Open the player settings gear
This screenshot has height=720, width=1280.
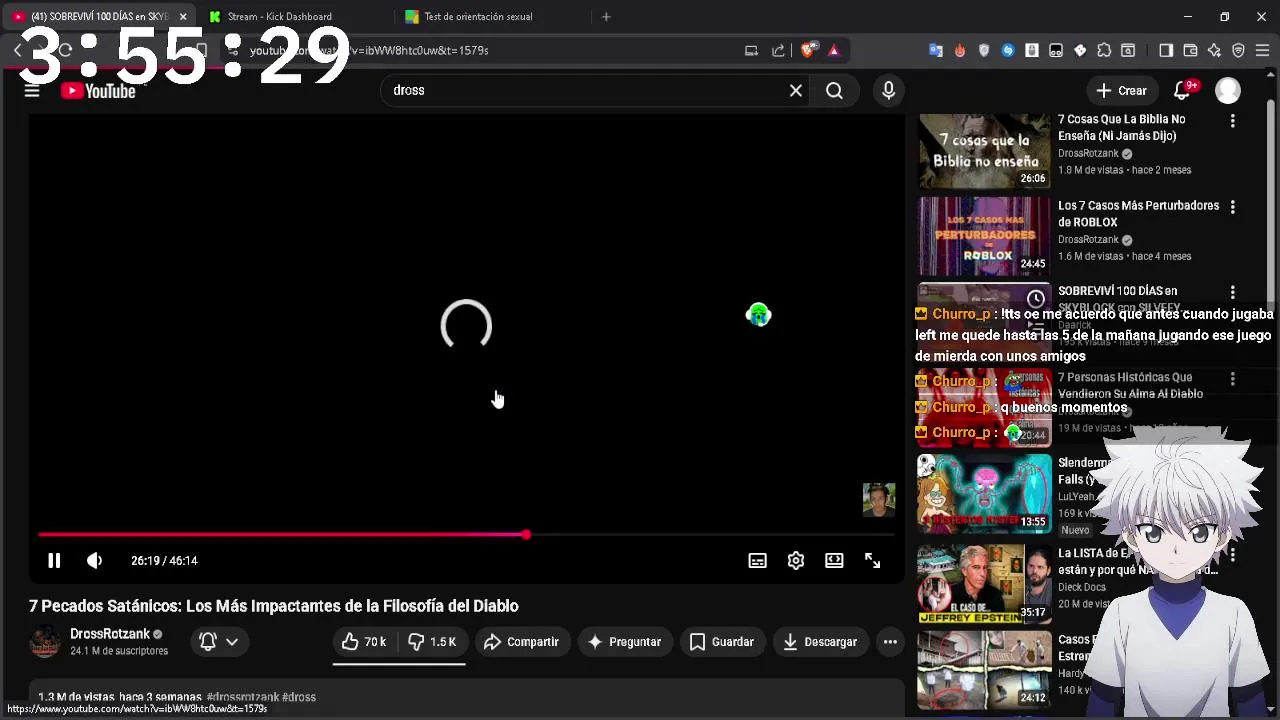pos(796,561)
